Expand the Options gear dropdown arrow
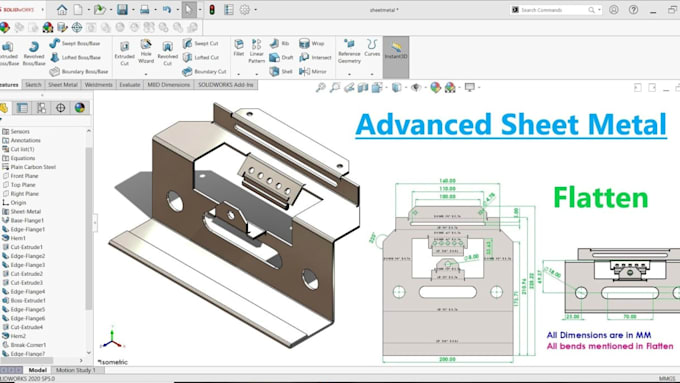680x383 pixels. pos(255,10)
